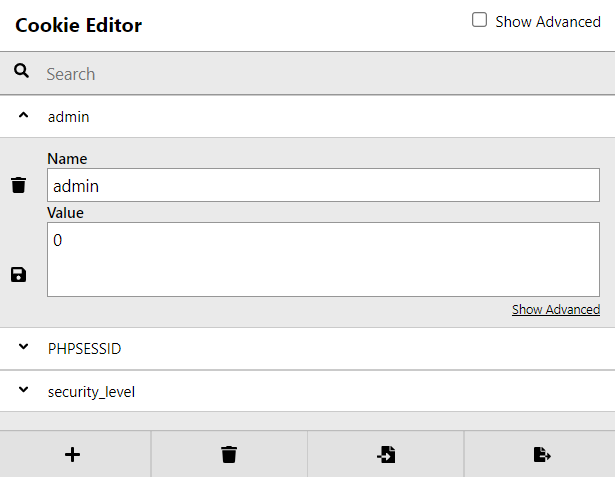Expand the security_level cookie chevron
This screenshot has width=615, height=477.
[x=24, y=390]
